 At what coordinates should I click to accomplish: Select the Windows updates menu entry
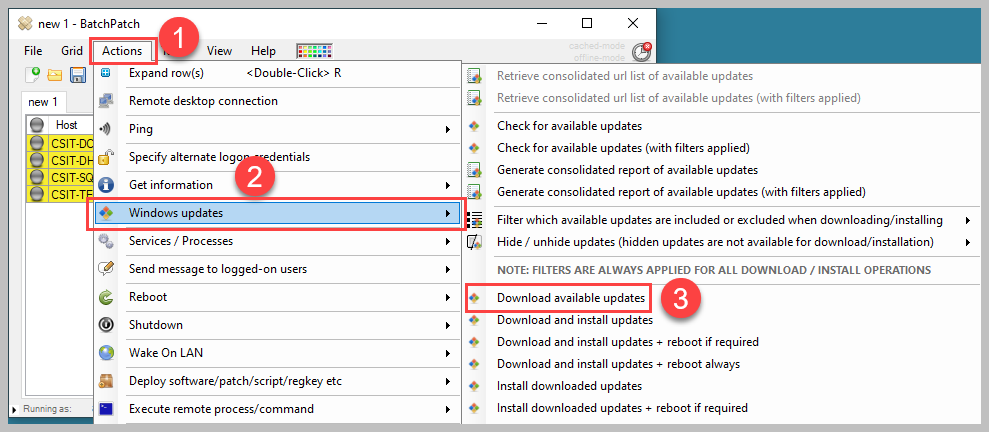(276, 213)
